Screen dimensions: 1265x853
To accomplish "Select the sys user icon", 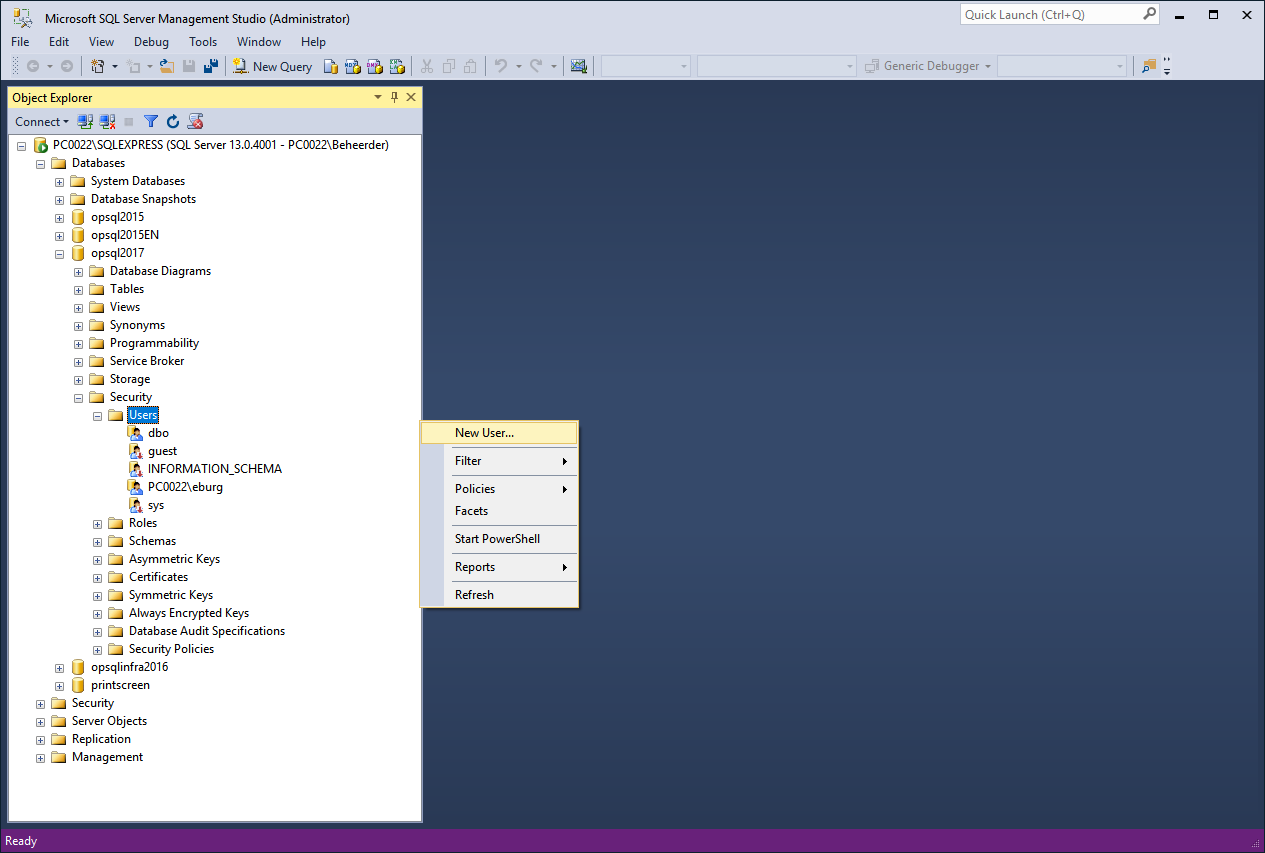I will [136, 505].
